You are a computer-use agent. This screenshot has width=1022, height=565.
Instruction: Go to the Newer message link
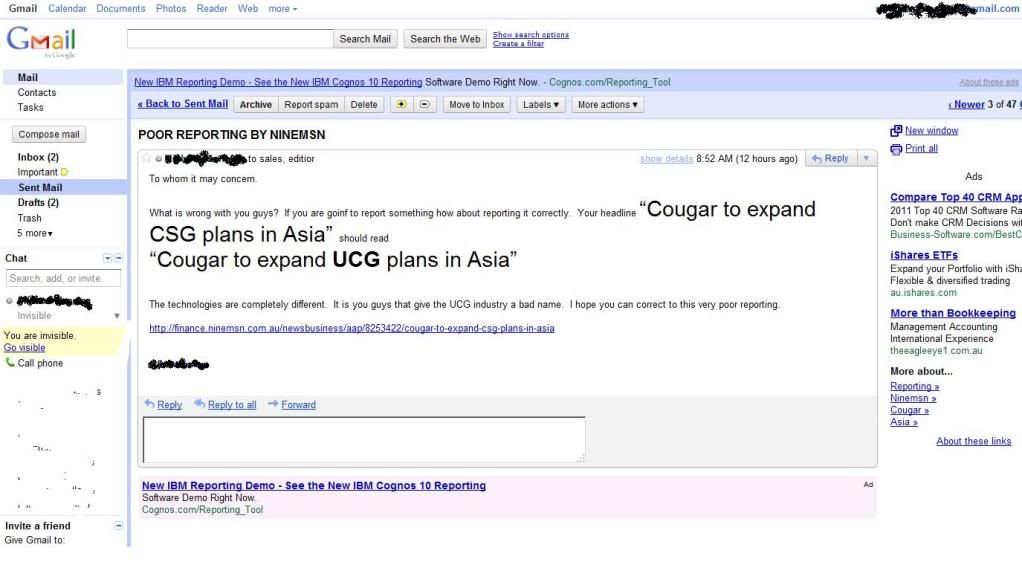coord(967,104)
